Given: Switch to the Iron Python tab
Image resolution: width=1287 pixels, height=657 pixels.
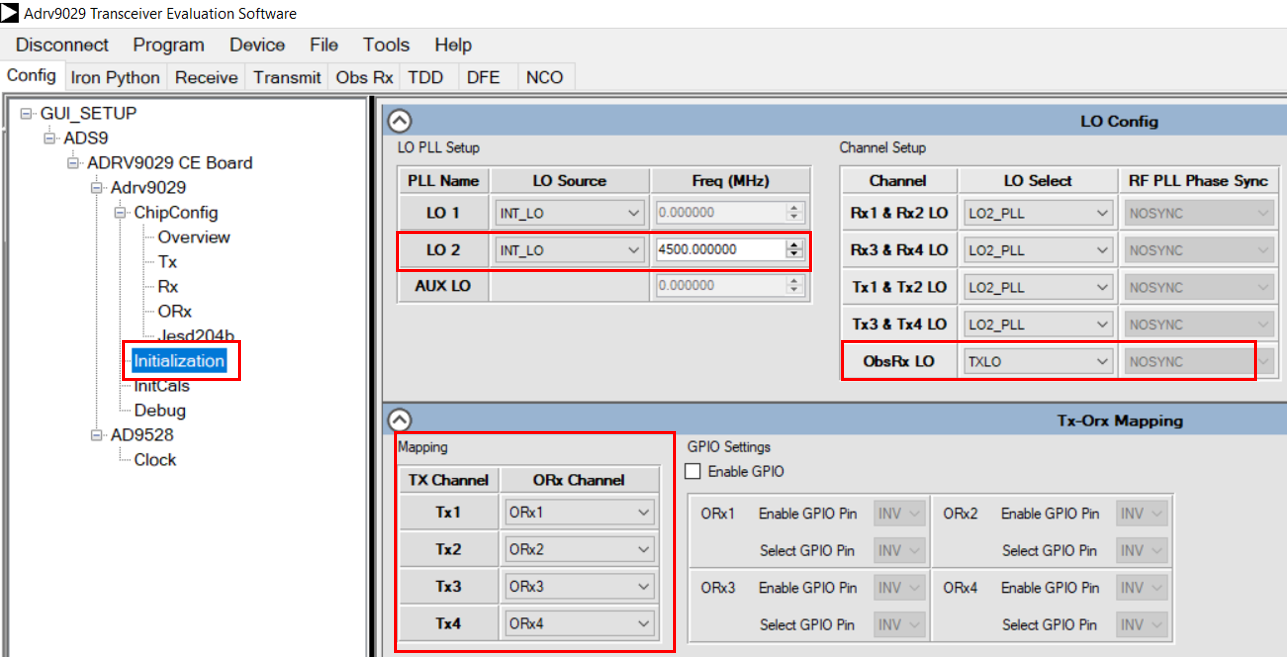Looking at the screenshot, I should (115, 77).
